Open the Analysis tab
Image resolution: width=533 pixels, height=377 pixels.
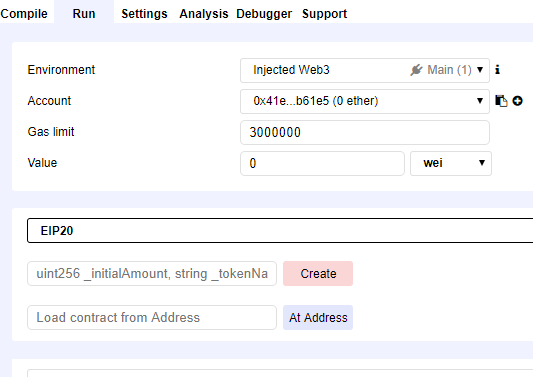click(204, 14)
